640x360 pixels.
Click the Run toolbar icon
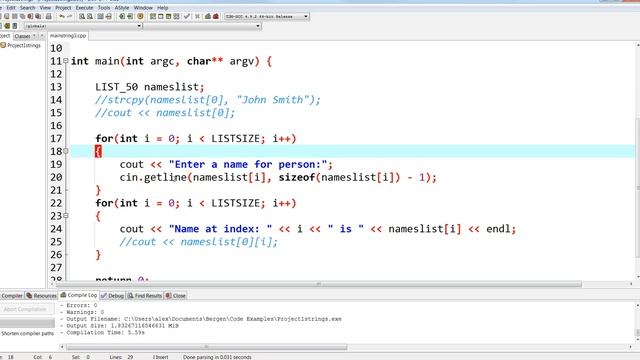pos(160,16)
